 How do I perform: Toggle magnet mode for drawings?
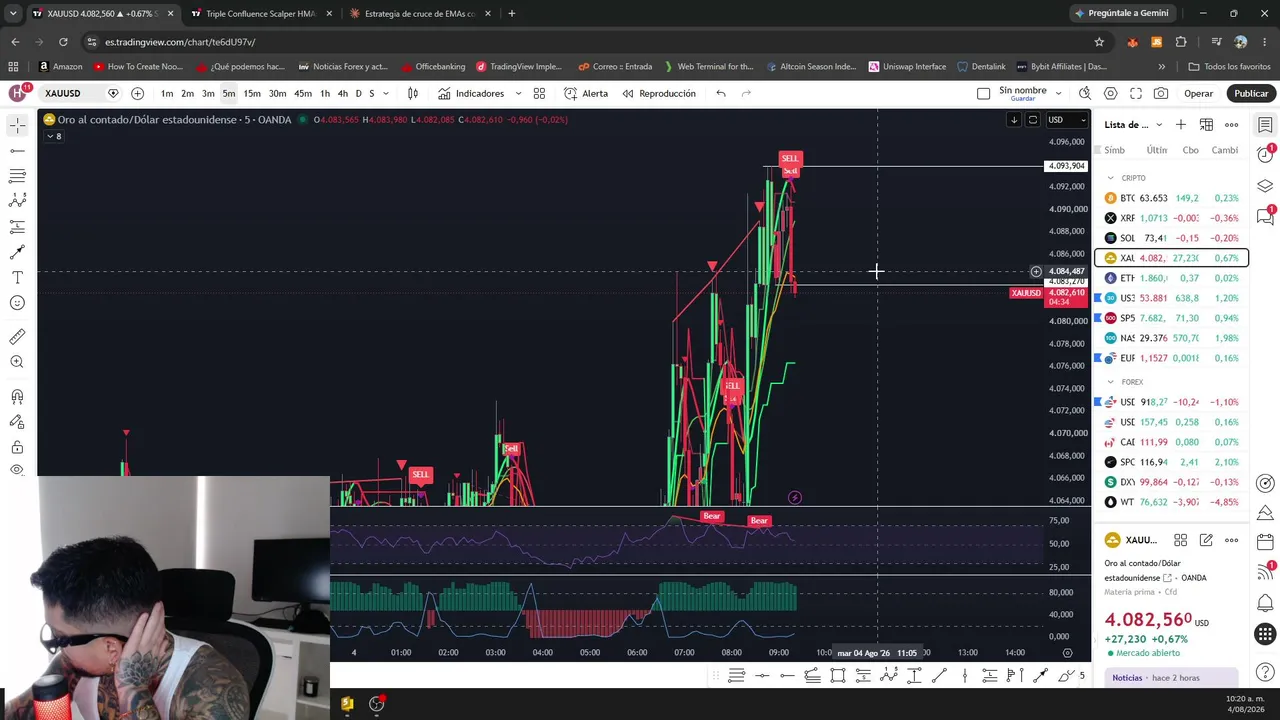(17, 397)
